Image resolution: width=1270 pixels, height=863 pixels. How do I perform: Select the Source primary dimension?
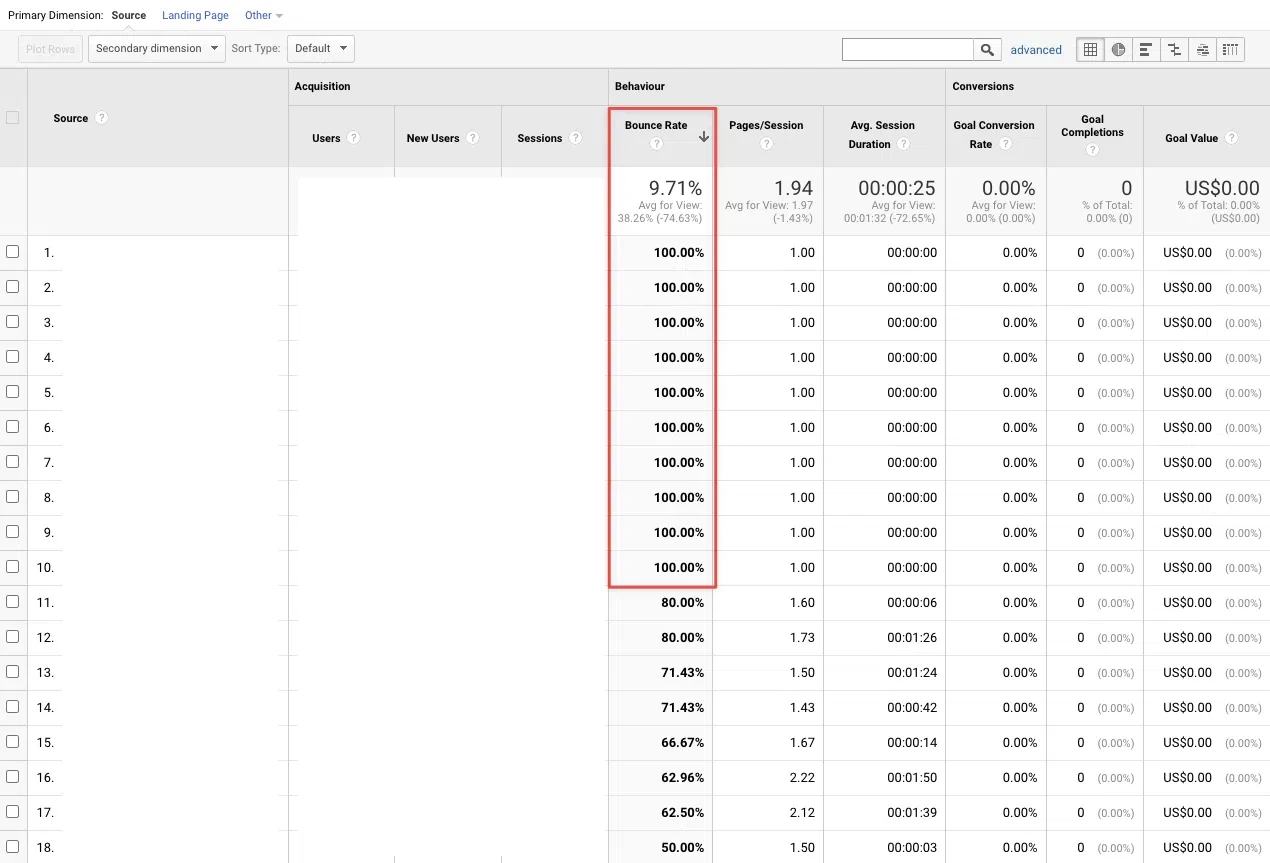pyautogui.click(x=128, y=15)
